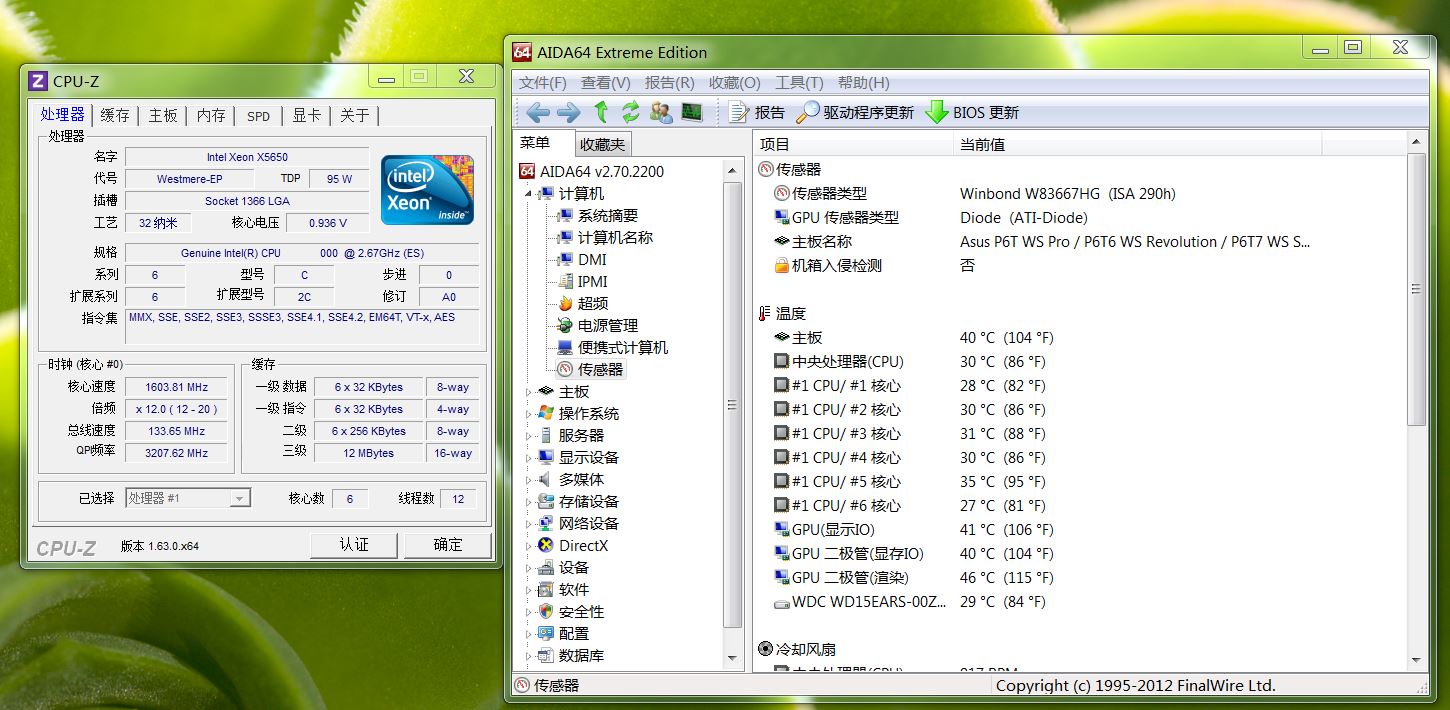The width and height of the screenshot is (1450, 710).
Task: Collapse the 计算机 tree node
Action: (529, 193)
